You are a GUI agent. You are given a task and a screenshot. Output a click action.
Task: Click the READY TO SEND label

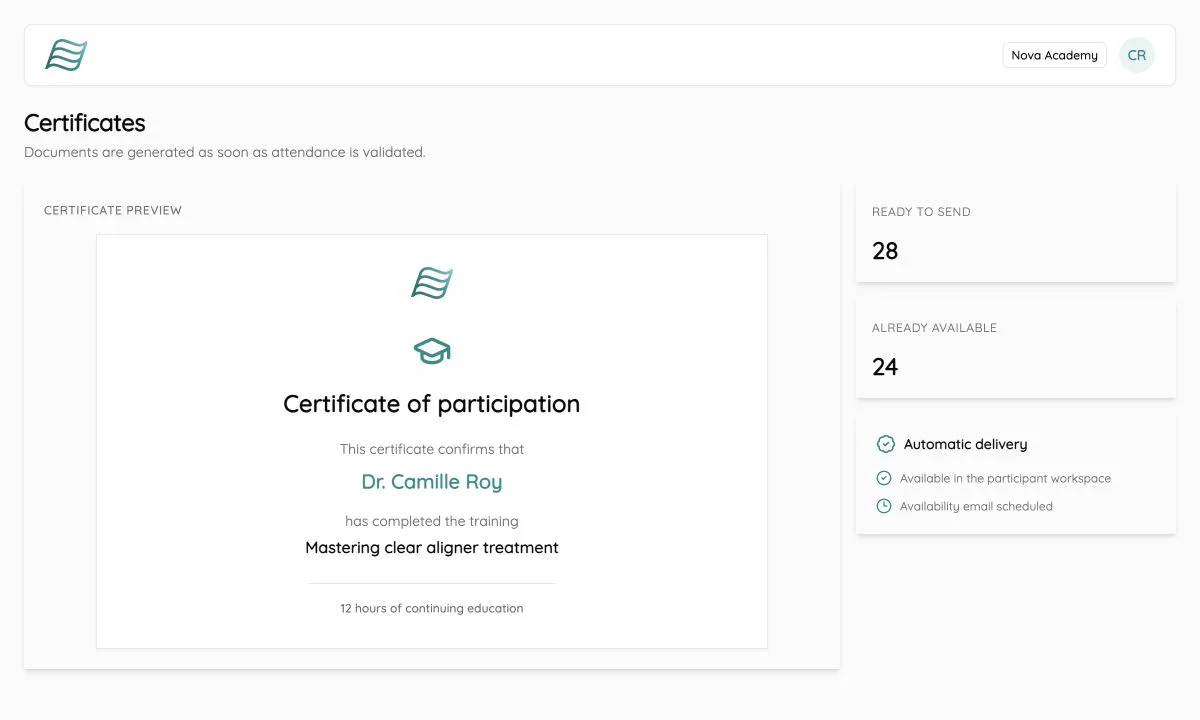pos(921,212)
